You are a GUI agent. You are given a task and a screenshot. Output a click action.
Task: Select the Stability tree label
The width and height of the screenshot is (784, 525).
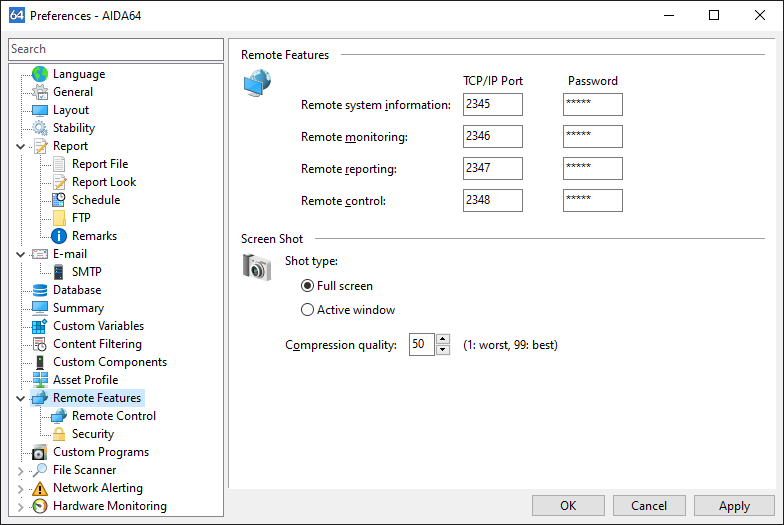(74, 128)
